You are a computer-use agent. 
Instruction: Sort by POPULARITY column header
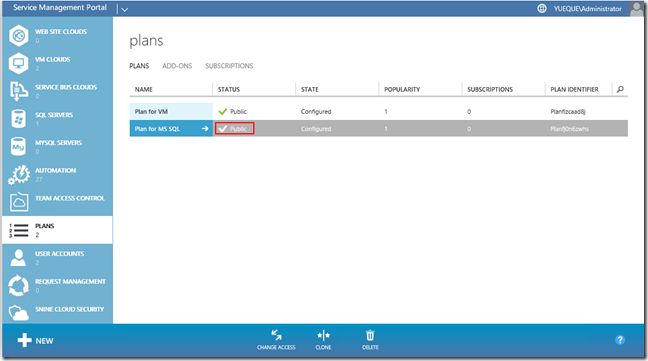coord(402,89)
